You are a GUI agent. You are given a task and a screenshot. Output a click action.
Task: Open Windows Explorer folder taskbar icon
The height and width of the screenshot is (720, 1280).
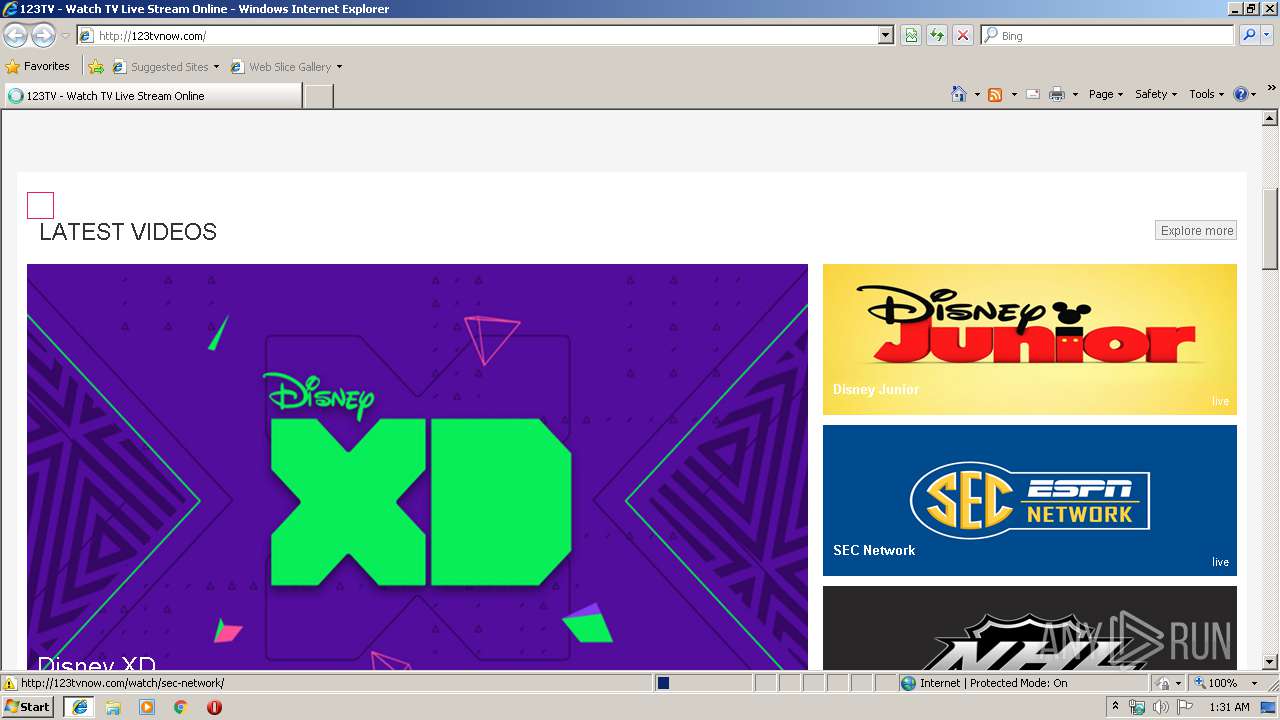coord(113,707)
